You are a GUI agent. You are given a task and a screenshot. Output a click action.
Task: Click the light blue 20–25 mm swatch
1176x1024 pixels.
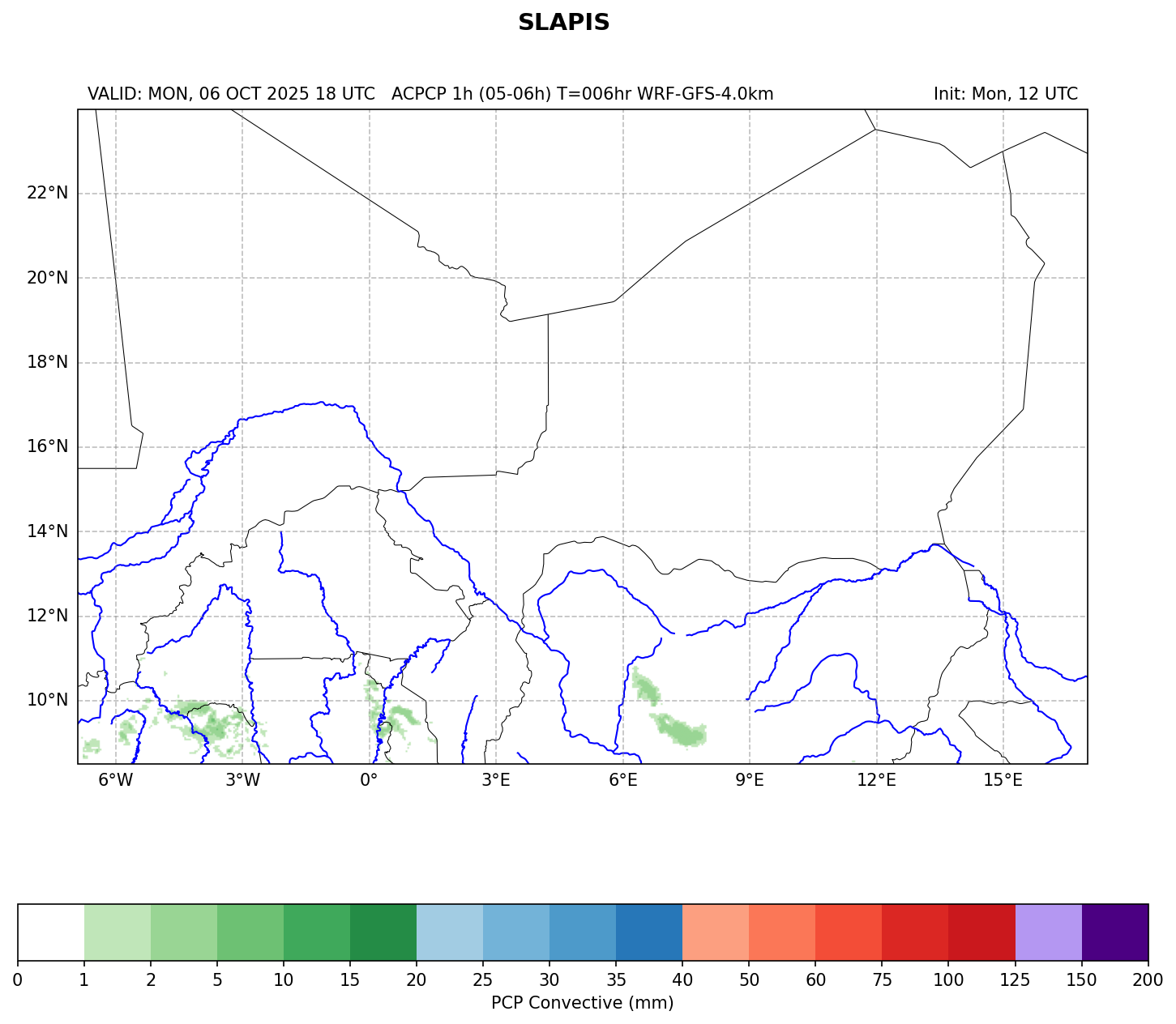tap(450, 932)
